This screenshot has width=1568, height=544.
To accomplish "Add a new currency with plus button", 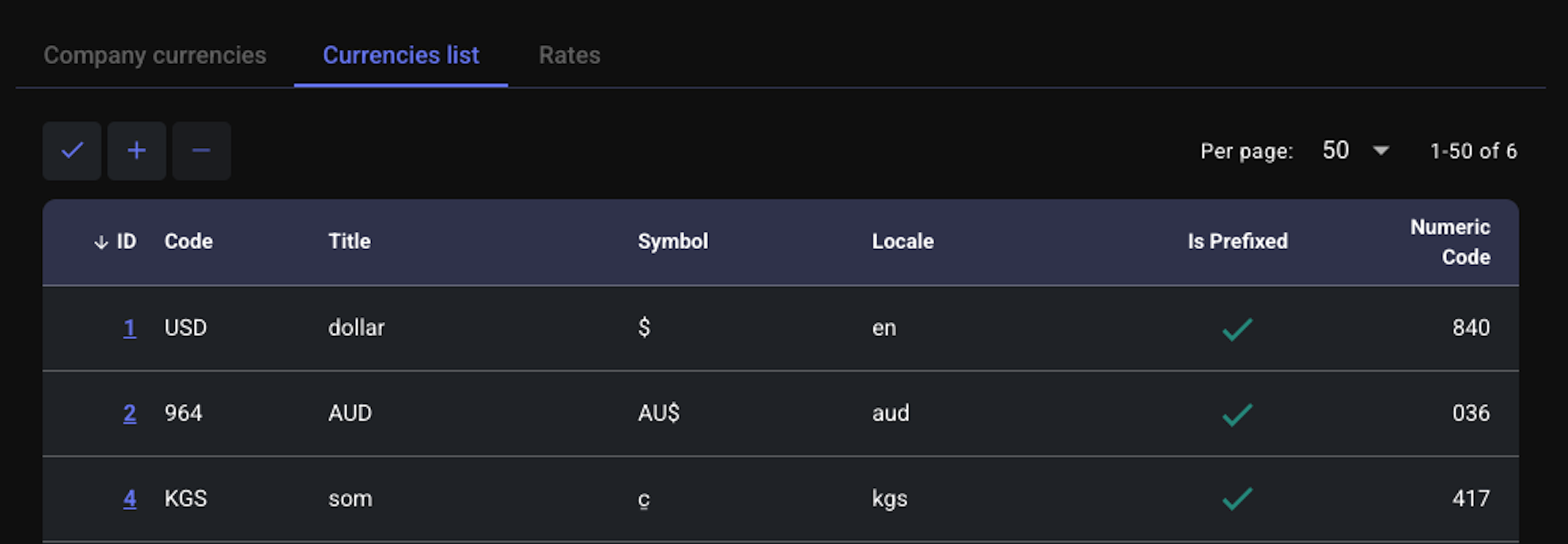I will point(137,150).
